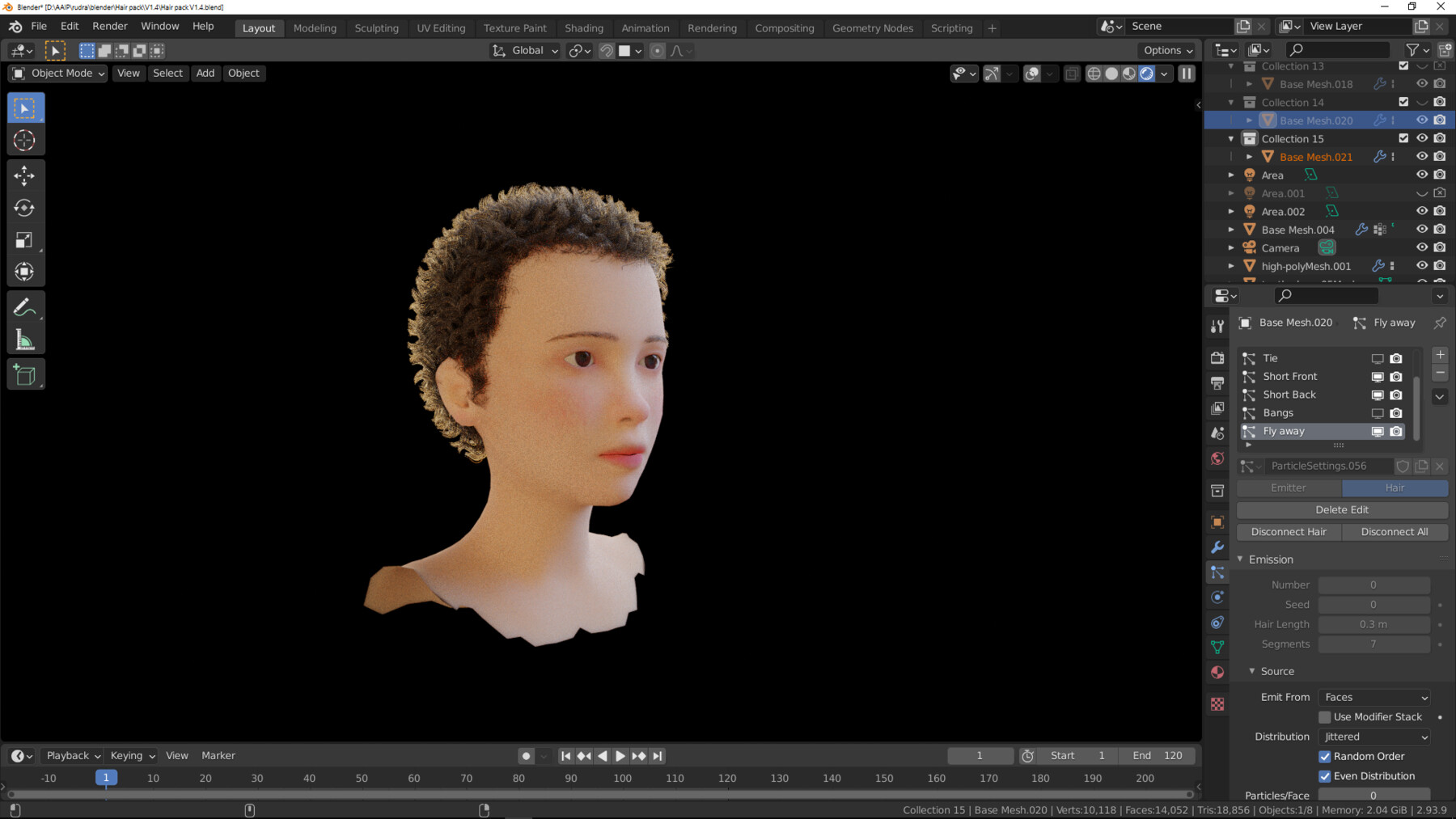Toggle visibility of Area.001 light
1456x819 pixels.
pos(1421,192)
